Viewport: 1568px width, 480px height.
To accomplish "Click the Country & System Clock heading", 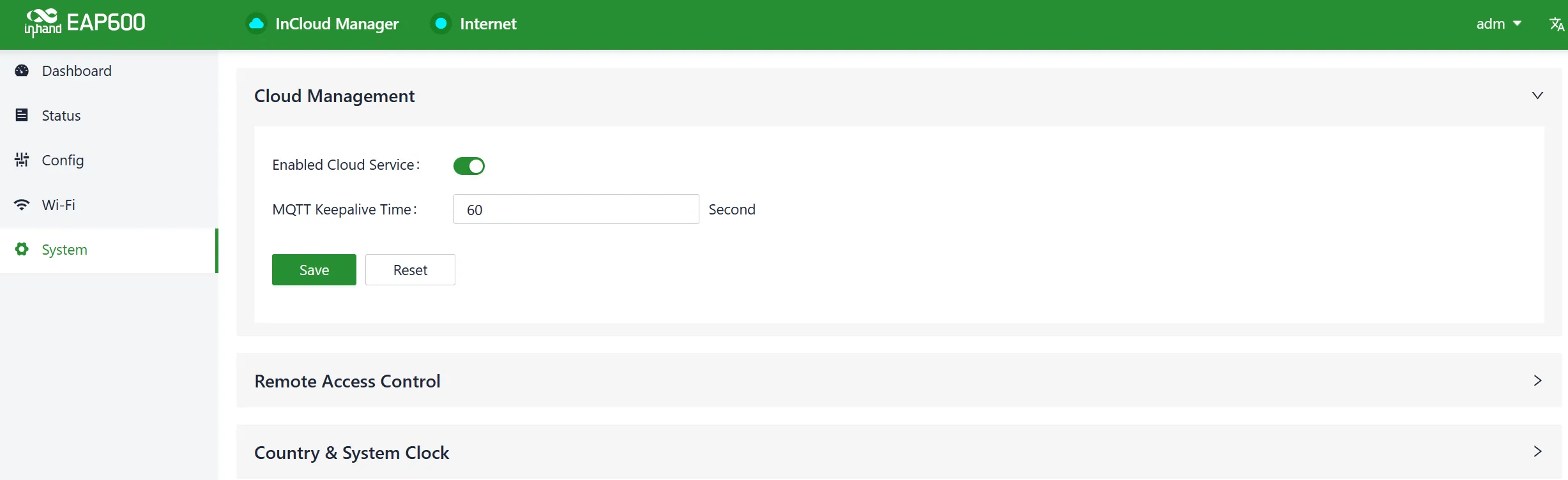I will point(351,453).
